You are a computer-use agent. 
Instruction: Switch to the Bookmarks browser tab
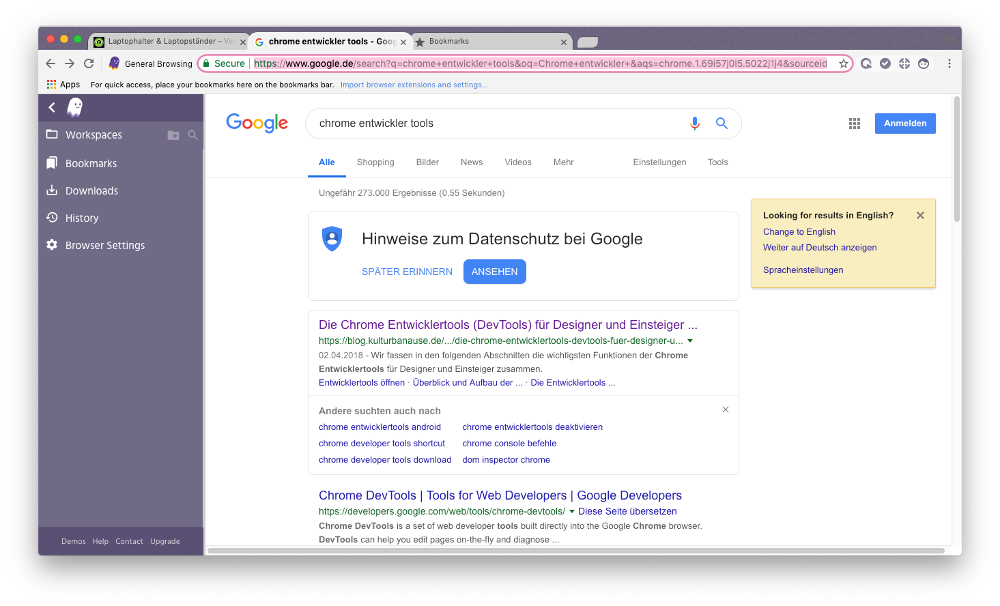[492, 41]
